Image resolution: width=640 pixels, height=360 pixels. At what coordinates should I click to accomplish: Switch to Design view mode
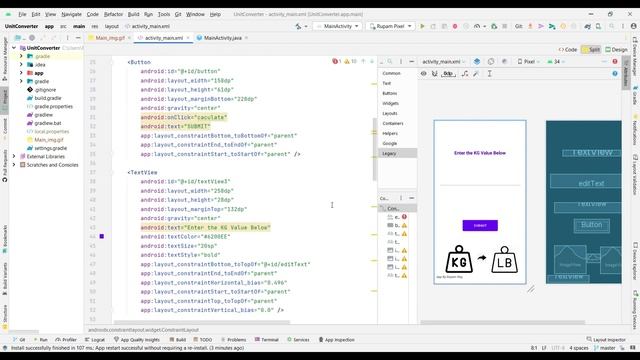tap(616, 49)
